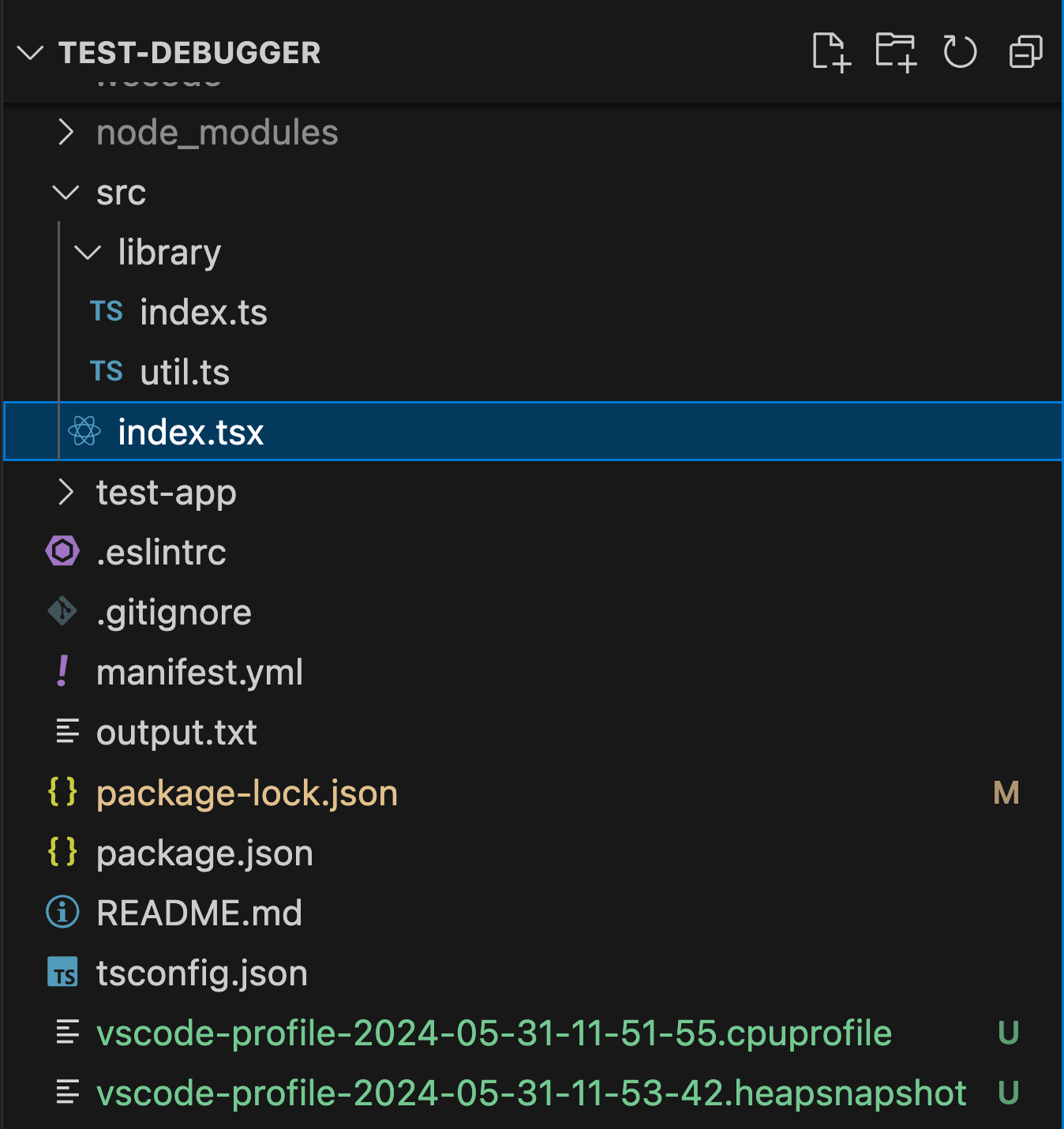Select the manifest.yml file
The image size is (1064, 1129).
pos(200,672)
